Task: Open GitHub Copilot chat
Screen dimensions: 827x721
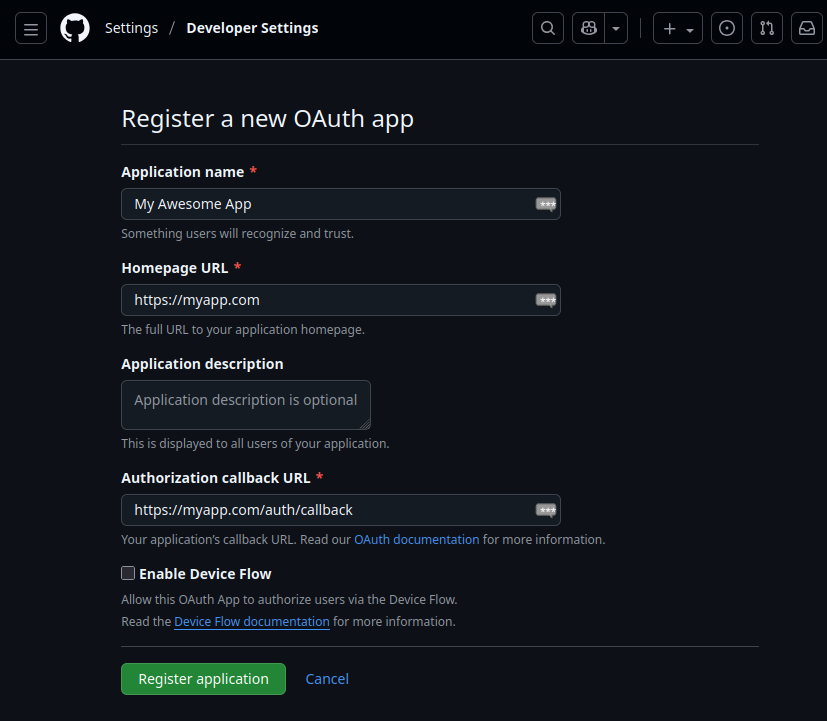Action: click(x=588, y=28)
